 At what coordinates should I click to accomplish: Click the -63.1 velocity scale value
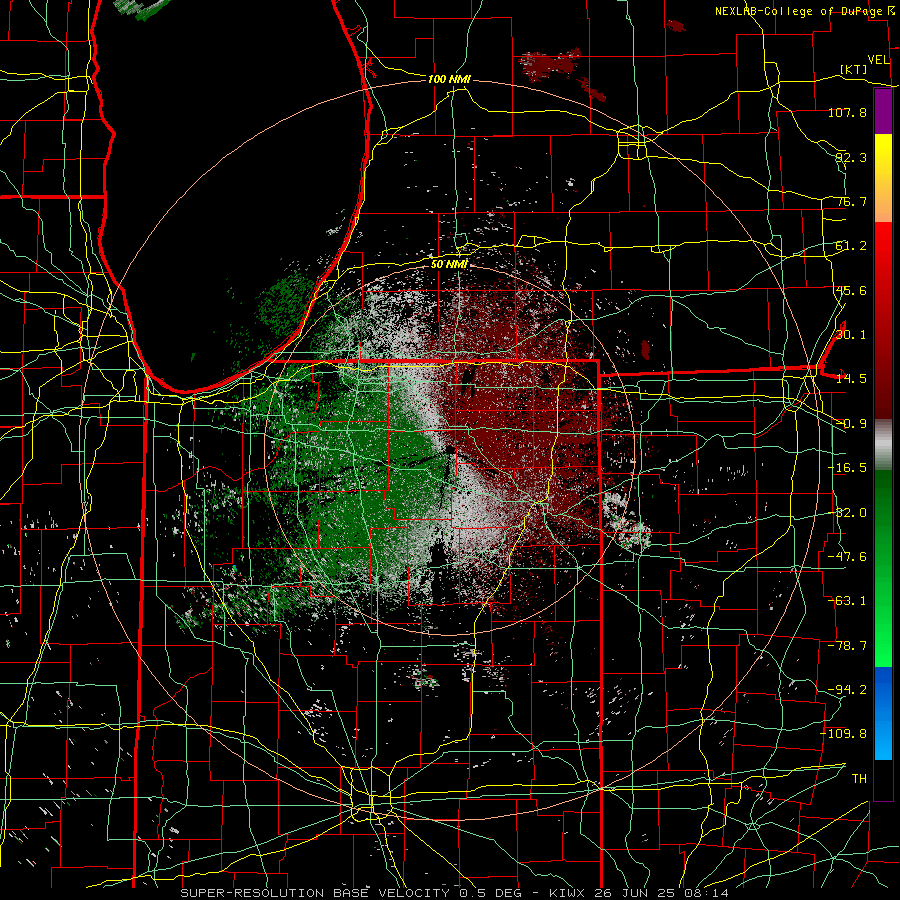(x=847, y=601)
